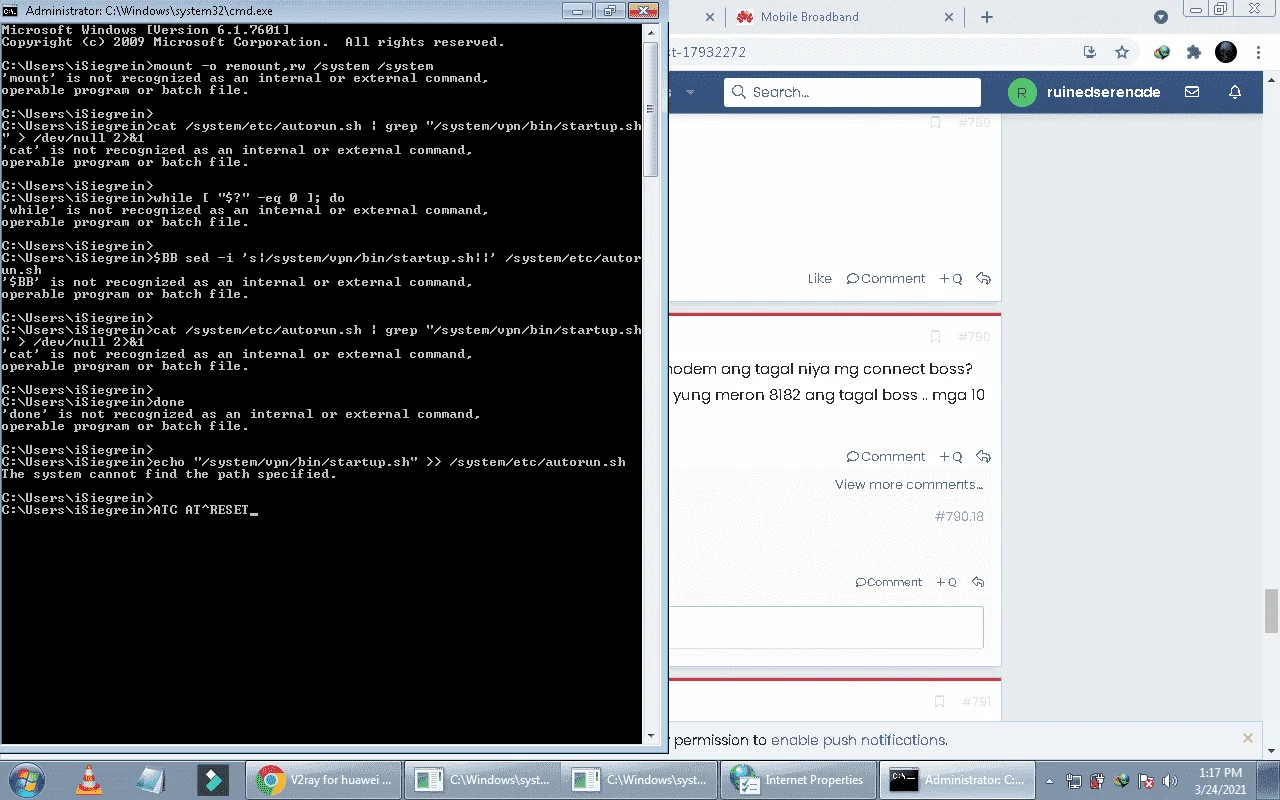Open a new Chrome tab
Image resolution: width=1280 pixels, height=800 pixels.
[x=987, y=17]
